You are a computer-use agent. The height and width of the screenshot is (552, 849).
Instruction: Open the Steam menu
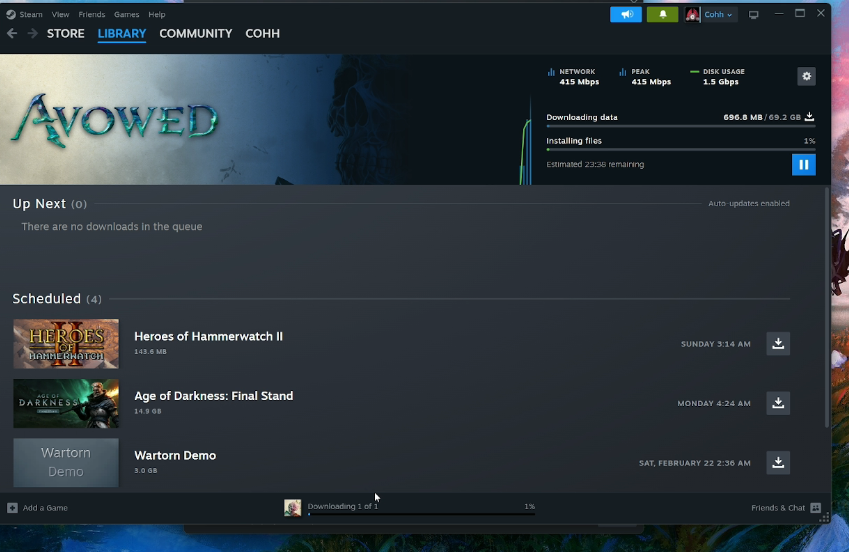31,15
